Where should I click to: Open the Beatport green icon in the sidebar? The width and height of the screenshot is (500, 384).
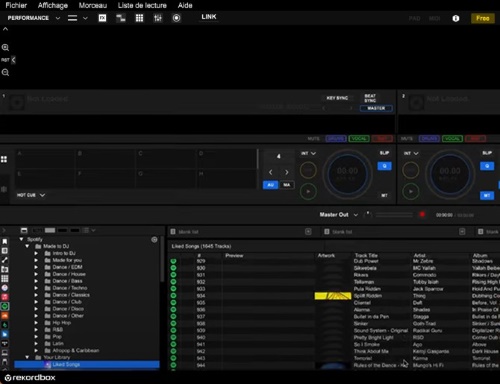(5, 325)
